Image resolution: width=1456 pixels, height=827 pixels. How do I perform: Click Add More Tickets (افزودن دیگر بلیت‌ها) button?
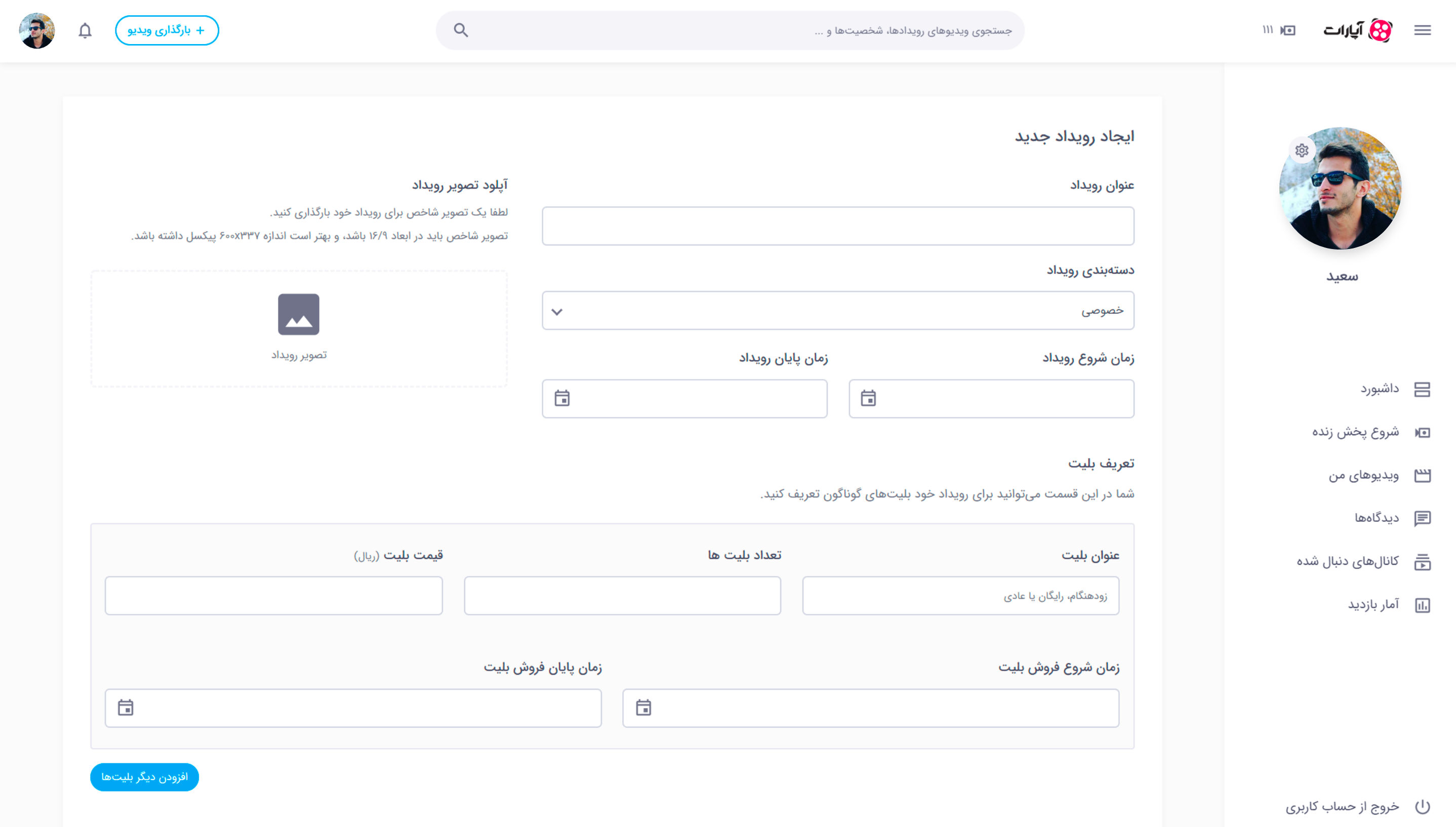tap(144, 777)
